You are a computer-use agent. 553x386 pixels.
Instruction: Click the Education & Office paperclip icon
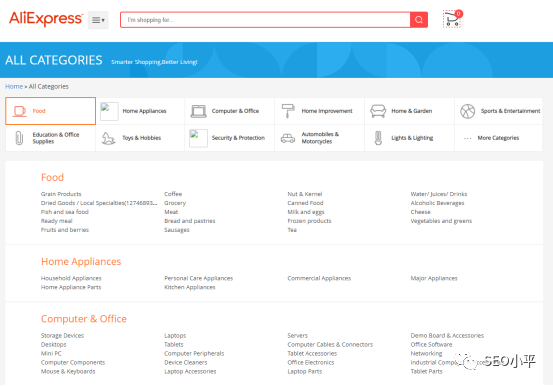coord(19,138)
